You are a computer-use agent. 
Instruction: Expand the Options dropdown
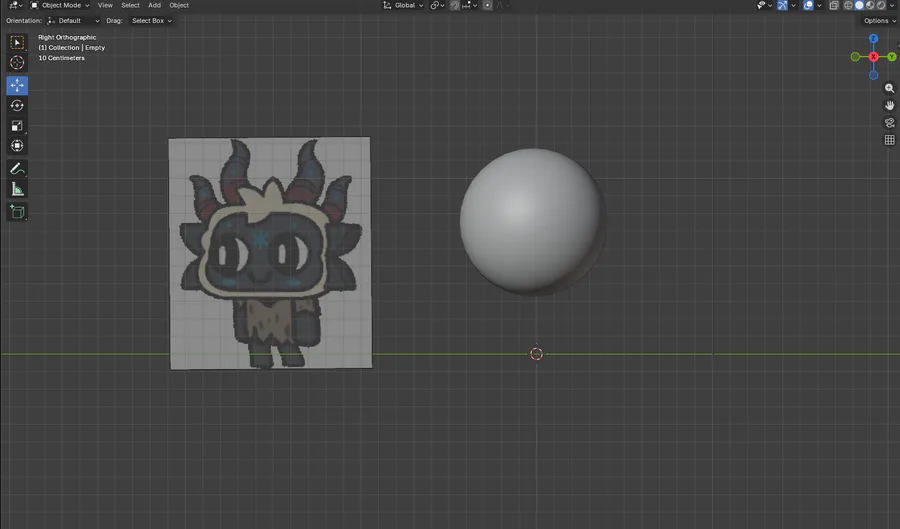tap(879, 21)
